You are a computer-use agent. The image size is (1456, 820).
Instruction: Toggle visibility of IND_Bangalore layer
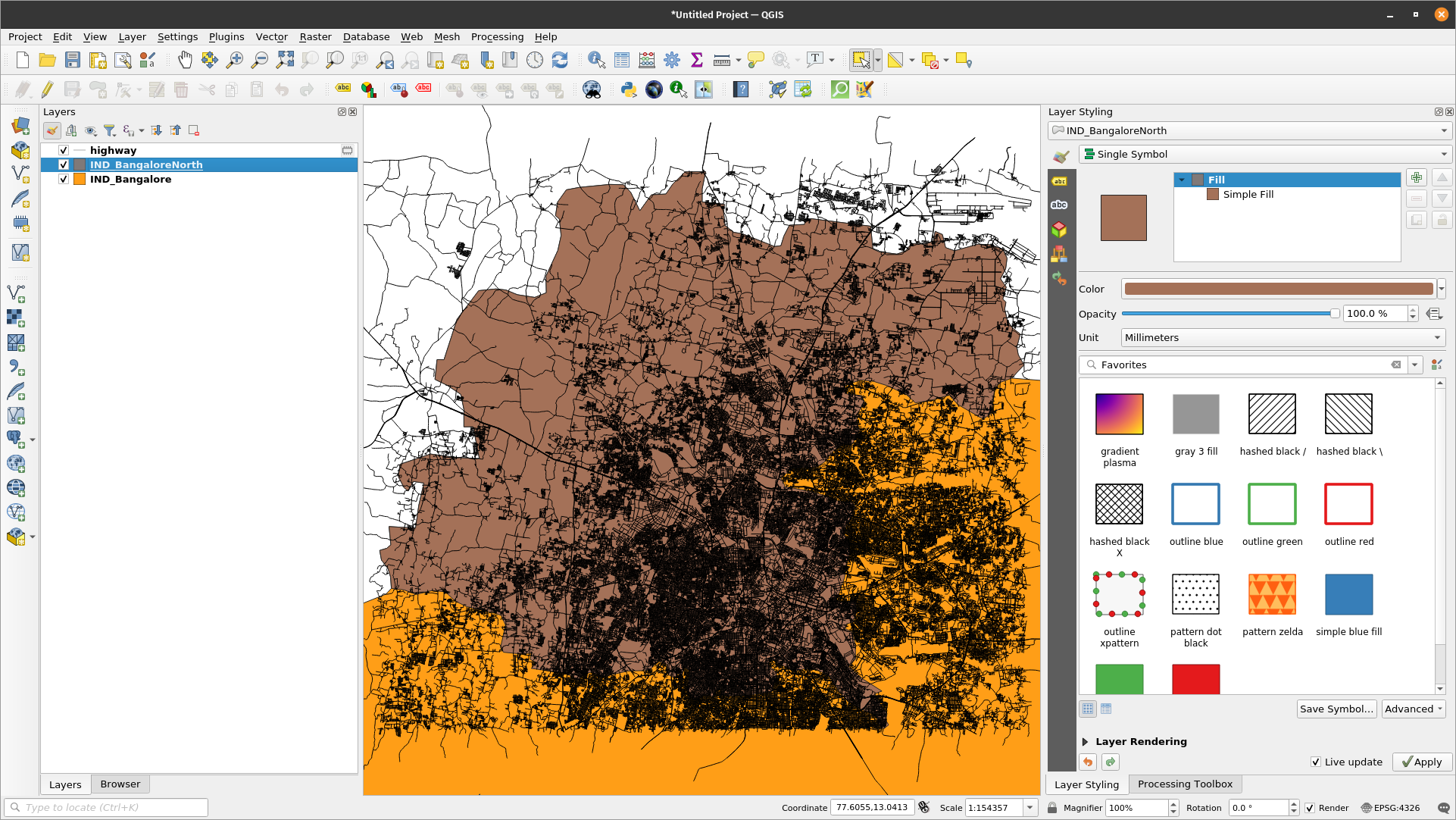click(63, 179)
